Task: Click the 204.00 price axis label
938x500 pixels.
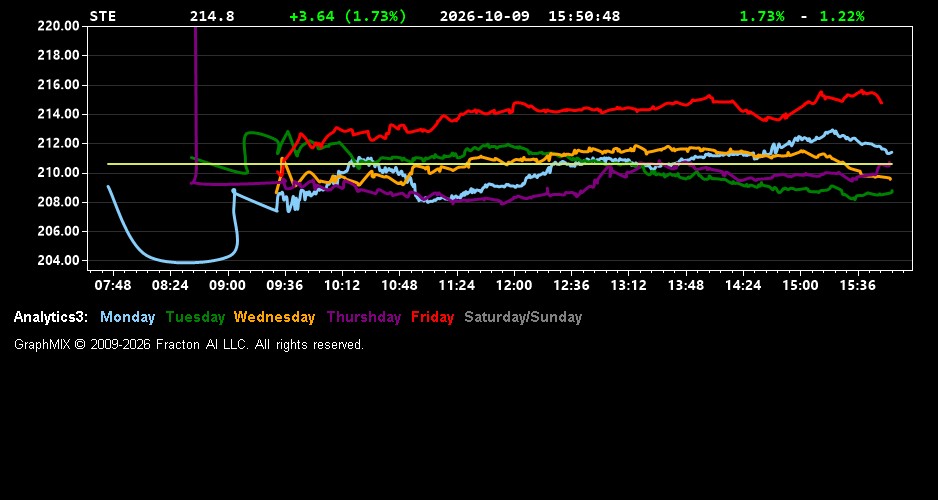Action: tap(58, 261)
